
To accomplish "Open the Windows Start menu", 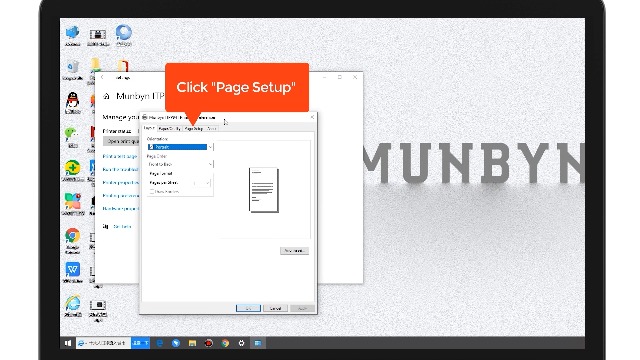I will (68, 343).
